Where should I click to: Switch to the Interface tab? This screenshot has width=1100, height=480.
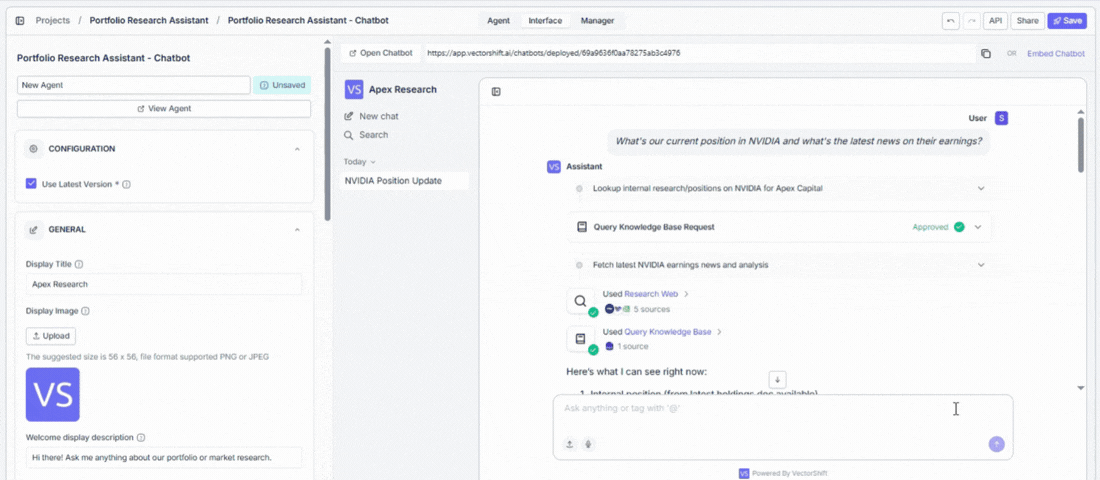[x=545, y=20]
